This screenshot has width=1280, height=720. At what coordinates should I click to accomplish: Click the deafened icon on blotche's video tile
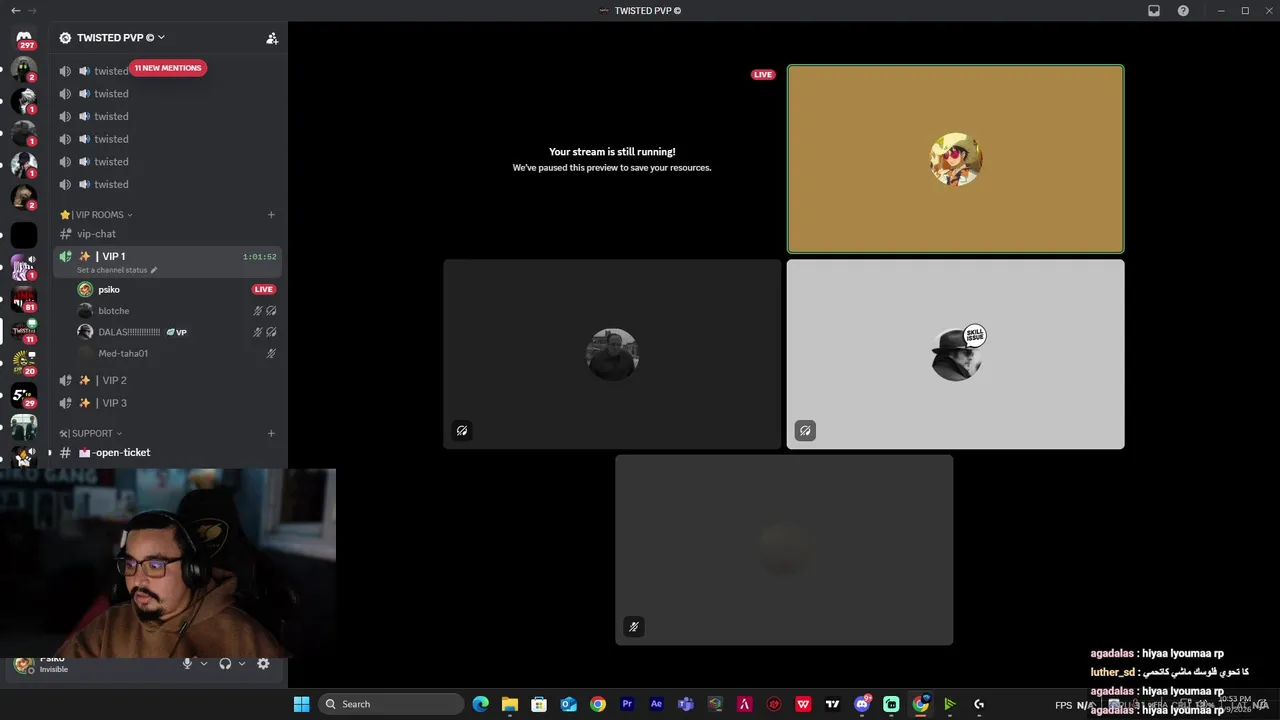[x=462, y=431]
